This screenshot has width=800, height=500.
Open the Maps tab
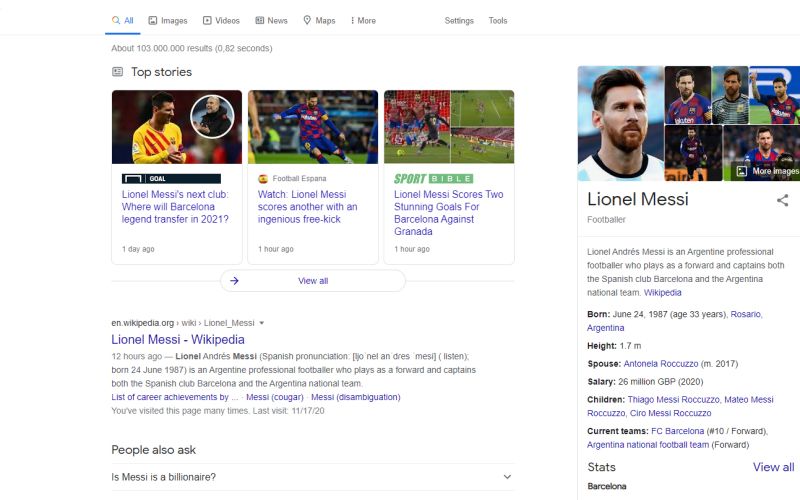(x=319, y=20)
